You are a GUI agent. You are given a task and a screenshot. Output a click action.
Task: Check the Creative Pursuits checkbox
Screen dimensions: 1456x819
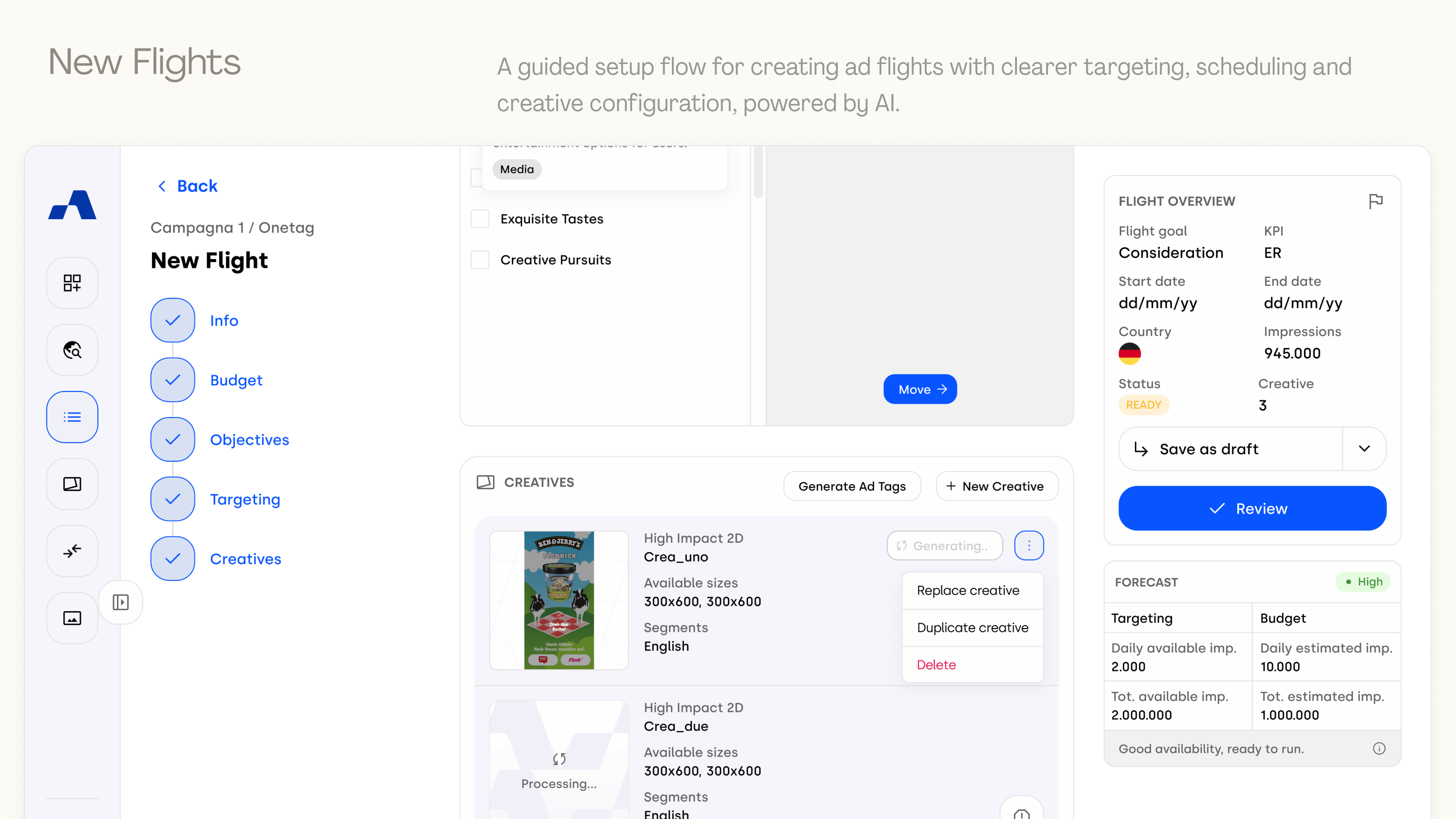pos(480,260)
